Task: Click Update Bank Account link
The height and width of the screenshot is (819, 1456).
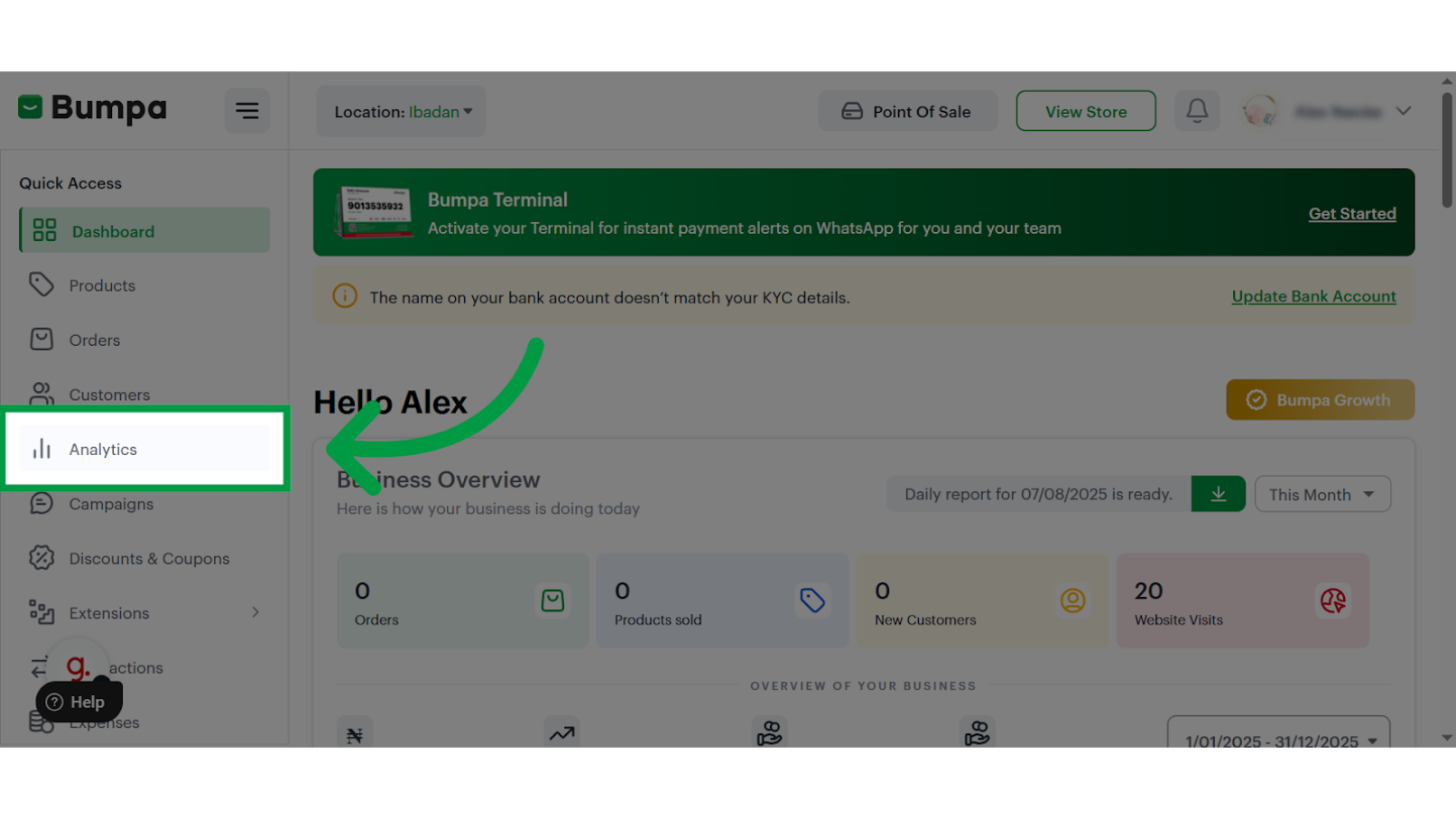Action: pyautogui.click(x=1313, y=296)
